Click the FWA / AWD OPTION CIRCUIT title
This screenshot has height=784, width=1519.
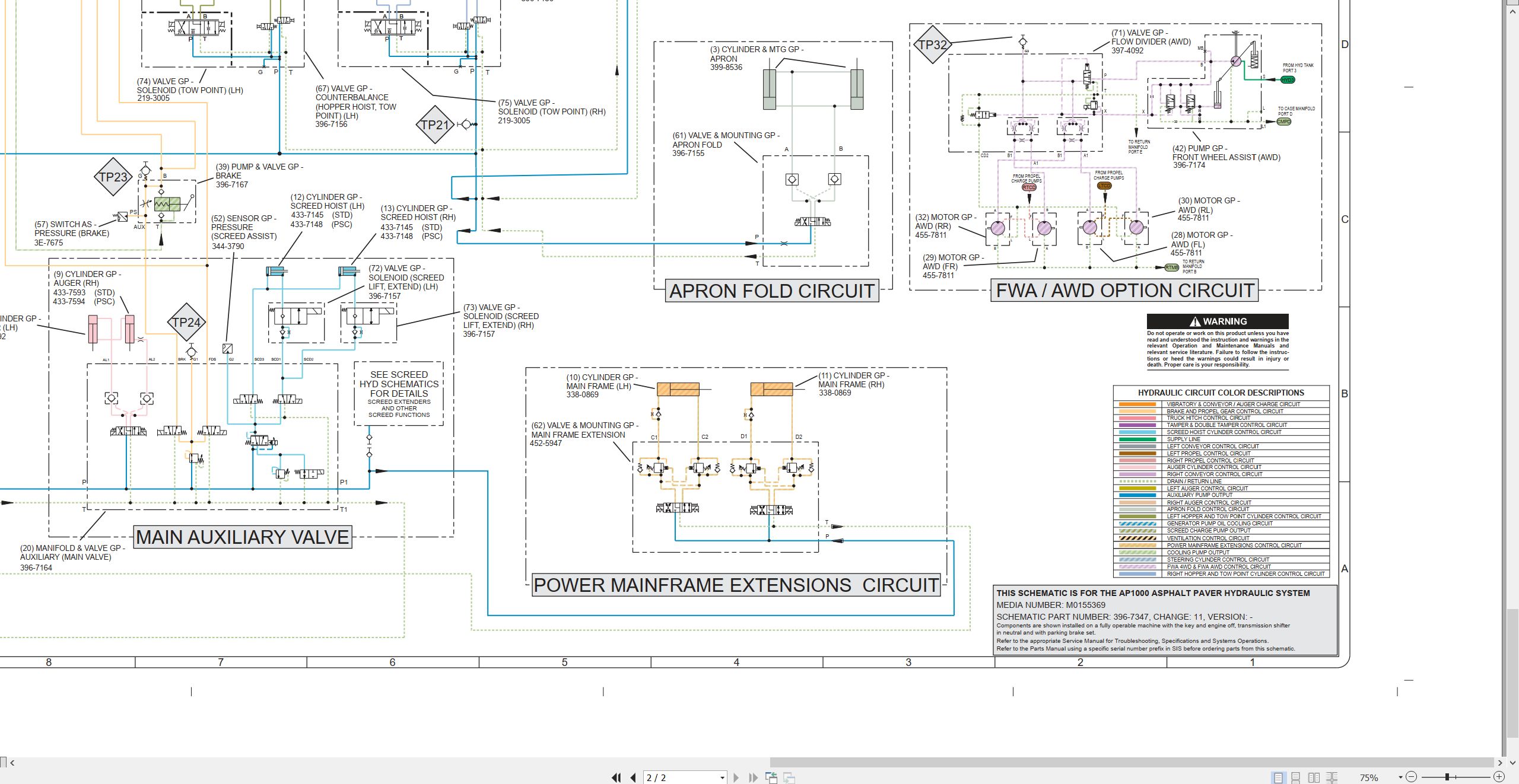1124,290
